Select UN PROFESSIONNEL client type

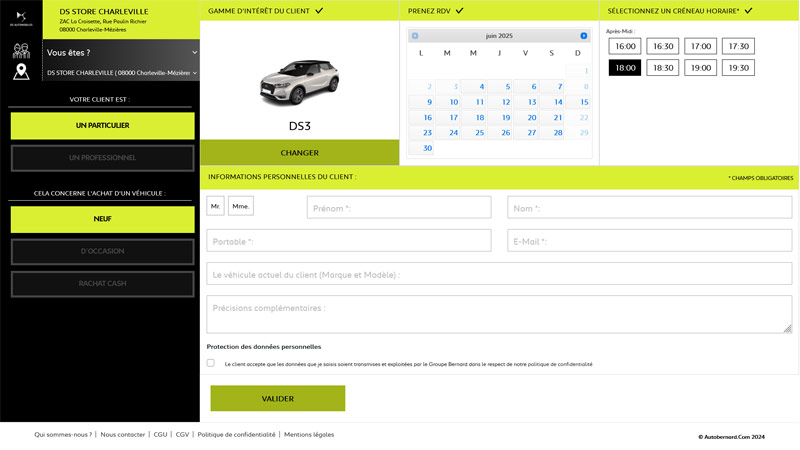pos(103,158)
